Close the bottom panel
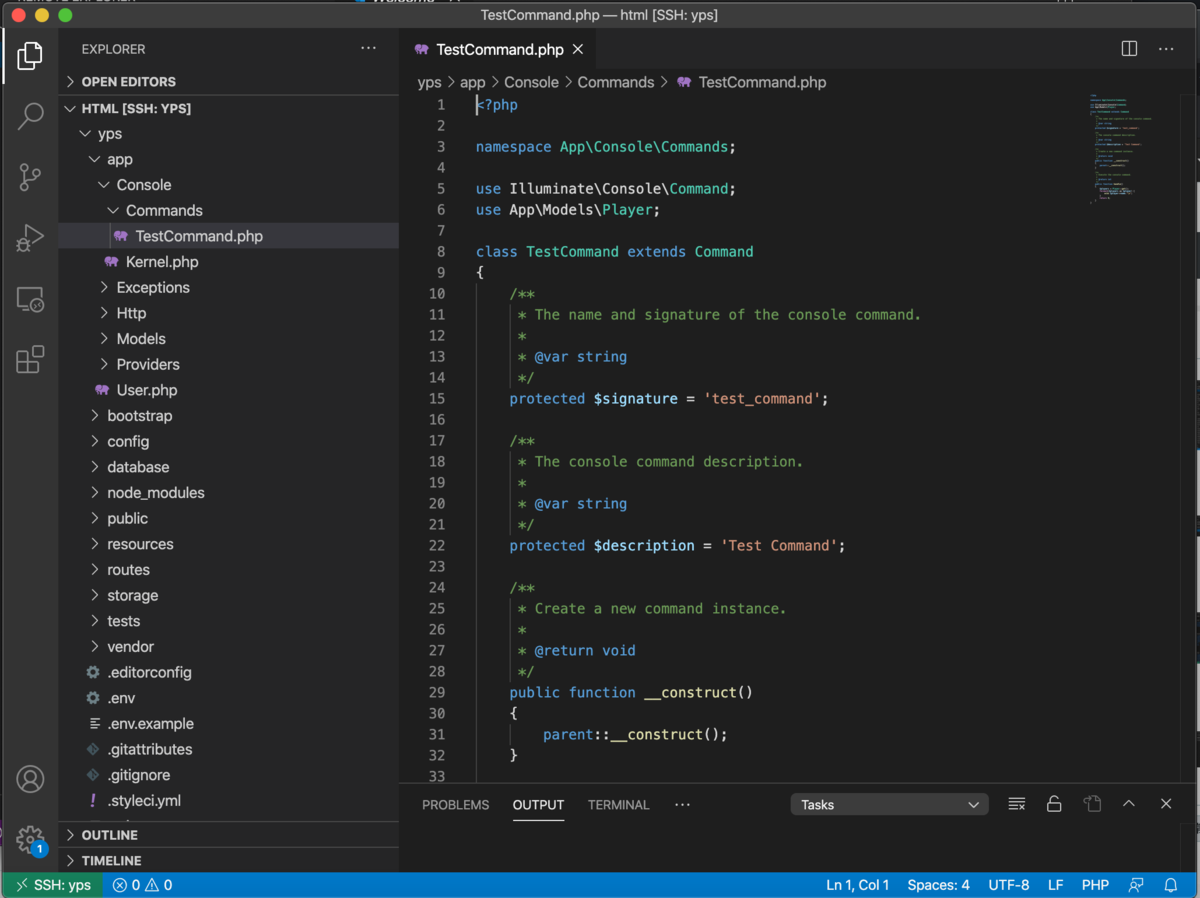The image size is (1200, 898). [1166, 804]
